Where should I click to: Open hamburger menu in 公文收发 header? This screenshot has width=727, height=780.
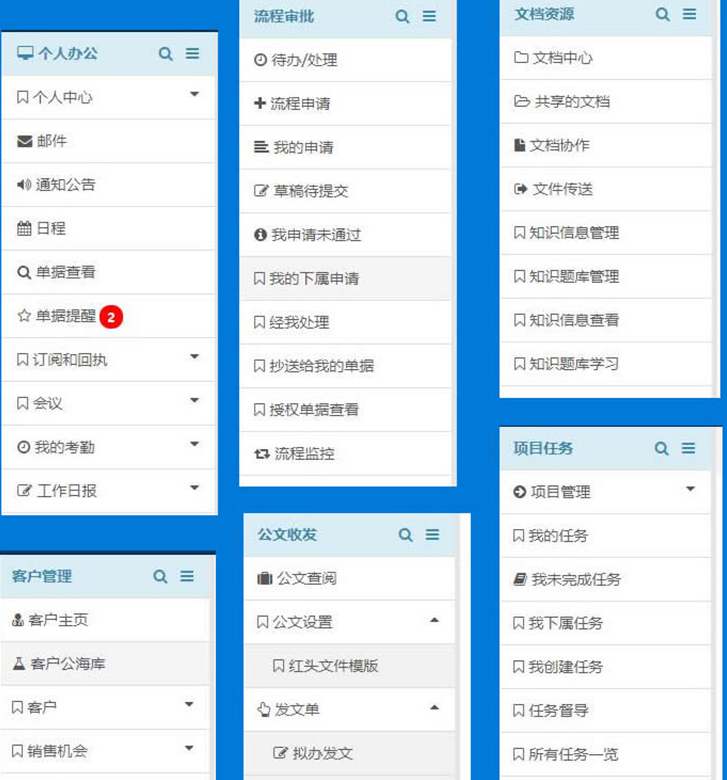(x=432, y=534)
